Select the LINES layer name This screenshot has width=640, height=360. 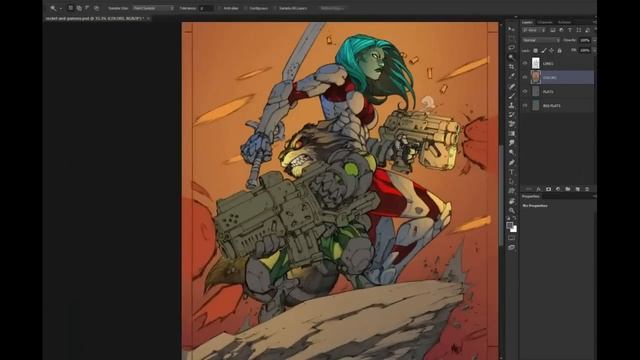point(548,64)
